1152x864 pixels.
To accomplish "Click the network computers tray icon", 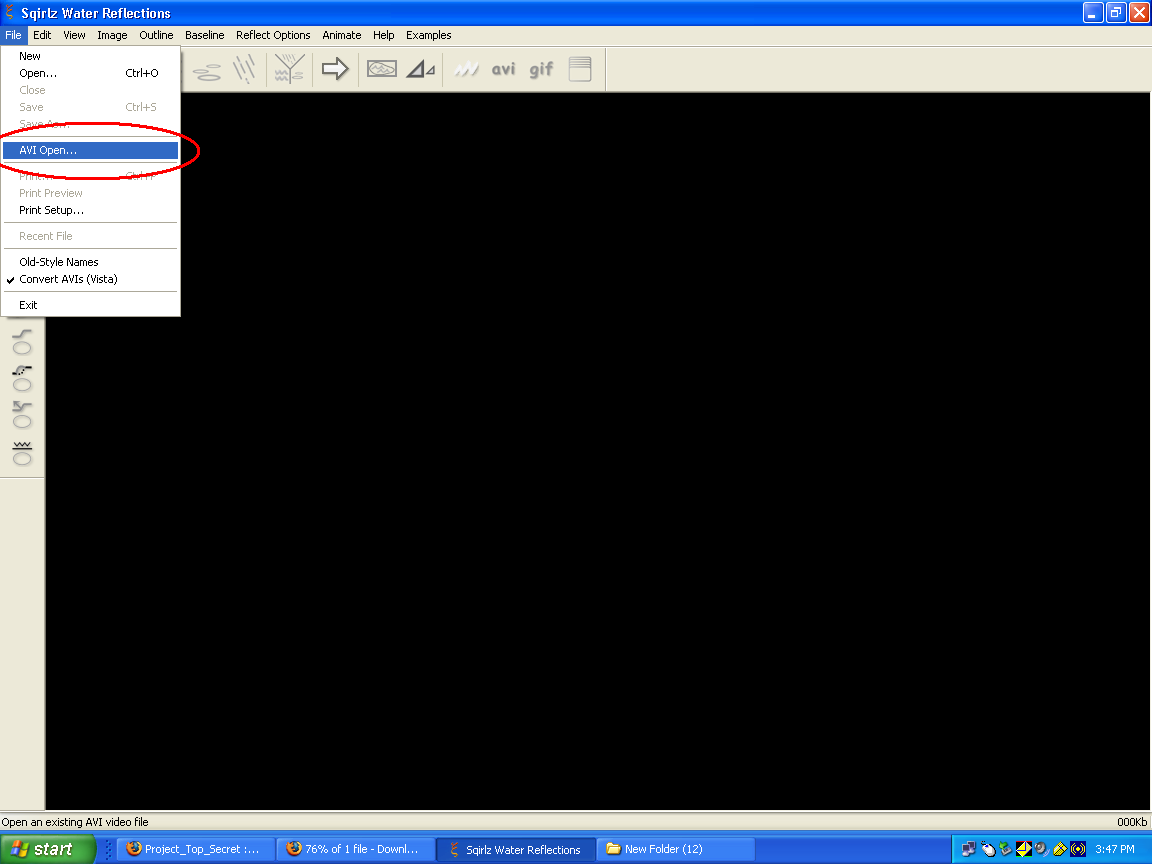I will [x=969, y=849].
